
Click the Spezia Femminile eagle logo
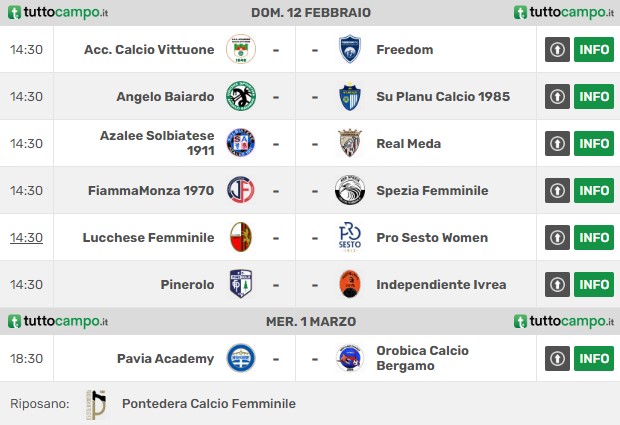(x=350, y=190)
